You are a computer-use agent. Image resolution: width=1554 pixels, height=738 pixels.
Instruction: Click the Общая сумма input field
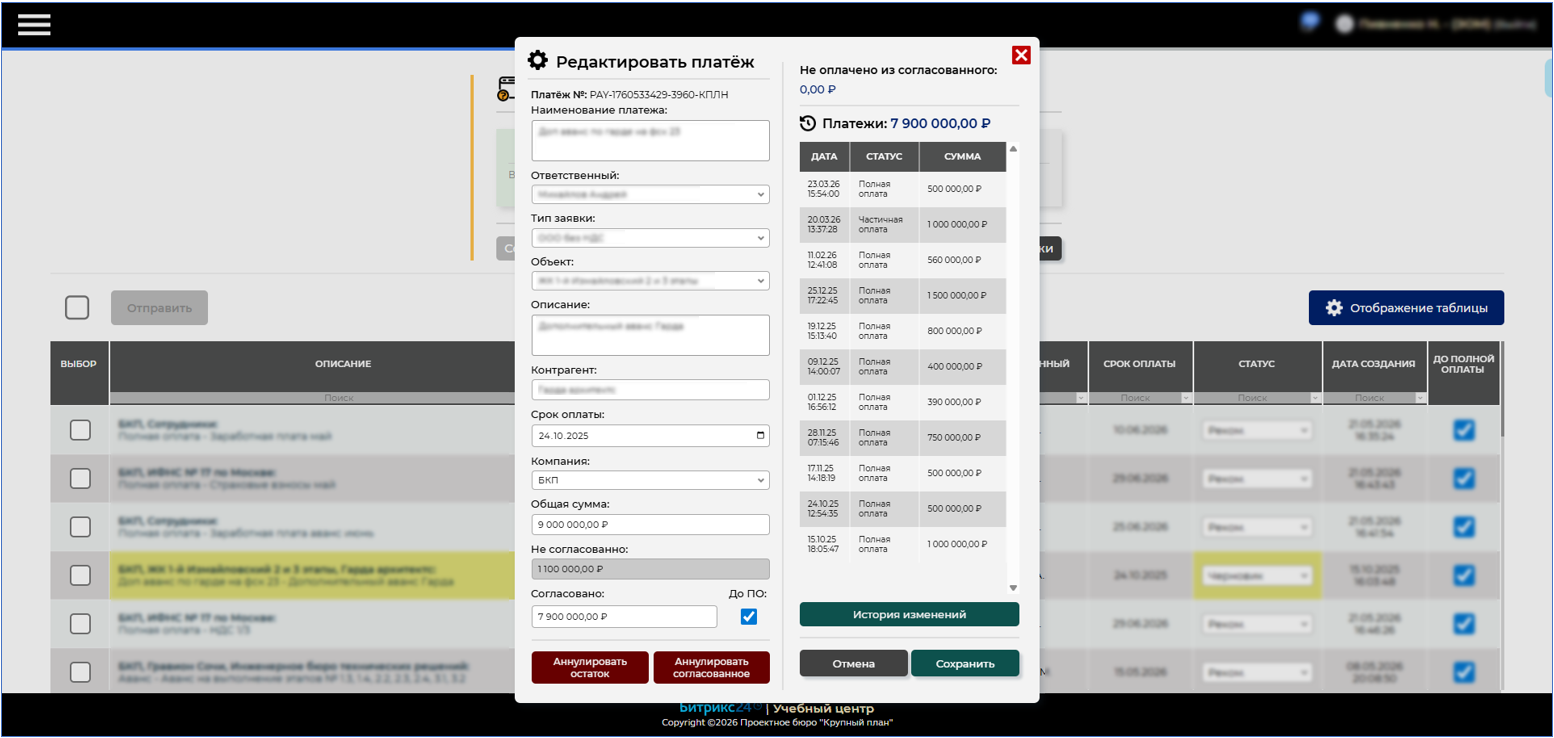650,524
